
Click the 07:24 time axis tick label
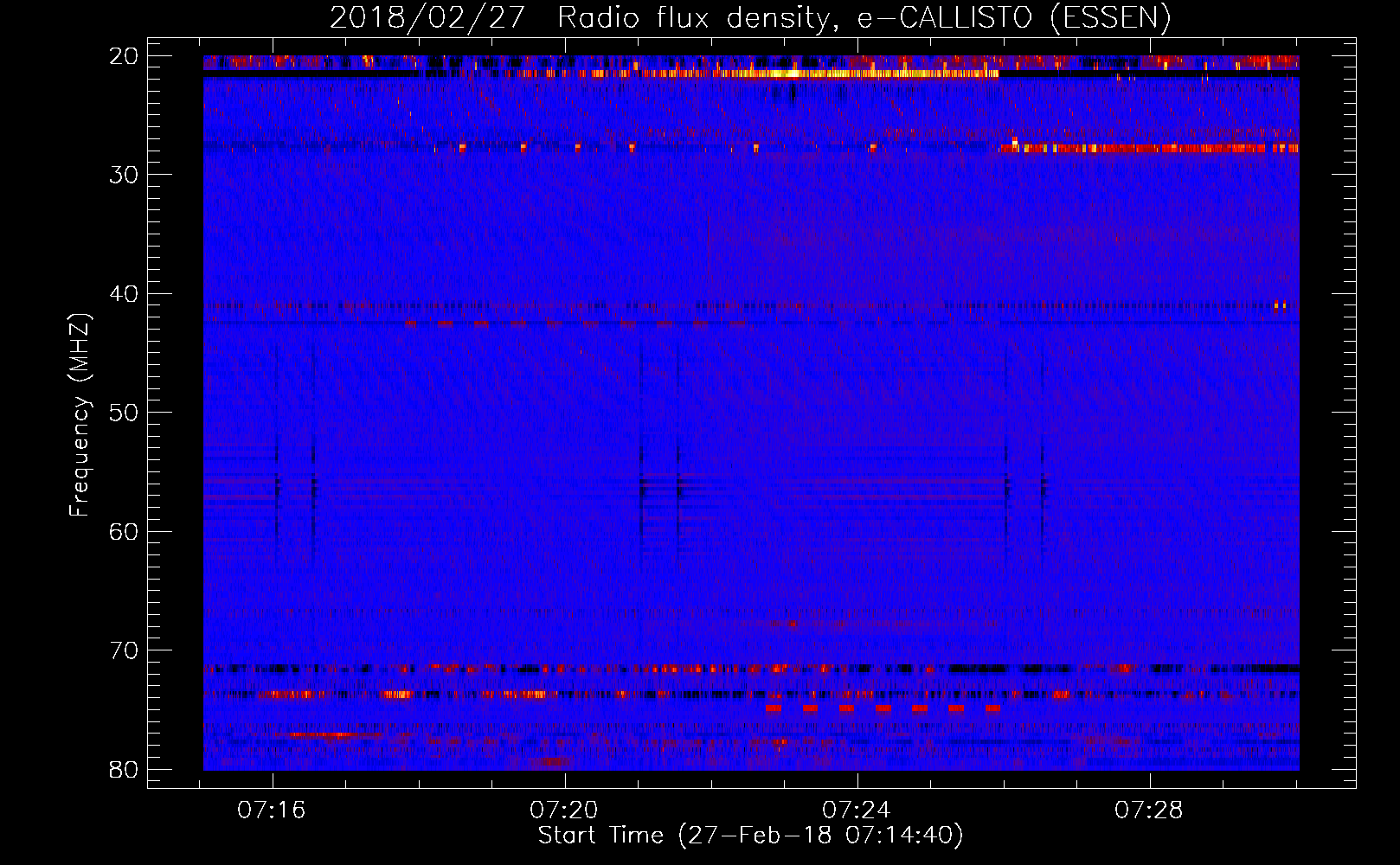857,811
